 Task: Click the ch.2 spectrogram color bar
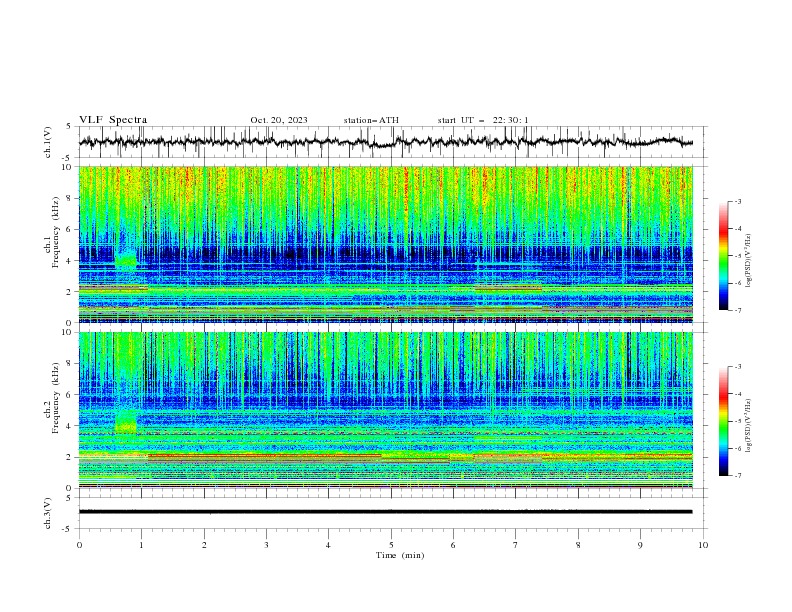point(723,421)
